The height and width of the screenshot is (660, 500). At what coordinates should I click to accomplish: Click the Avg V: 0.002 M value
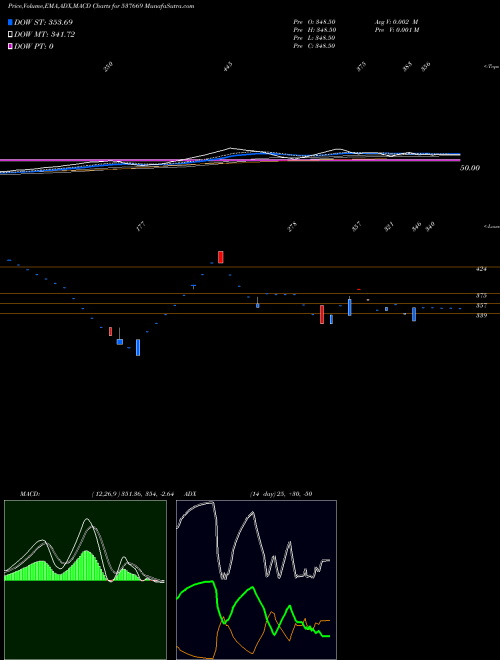[396, 22]
